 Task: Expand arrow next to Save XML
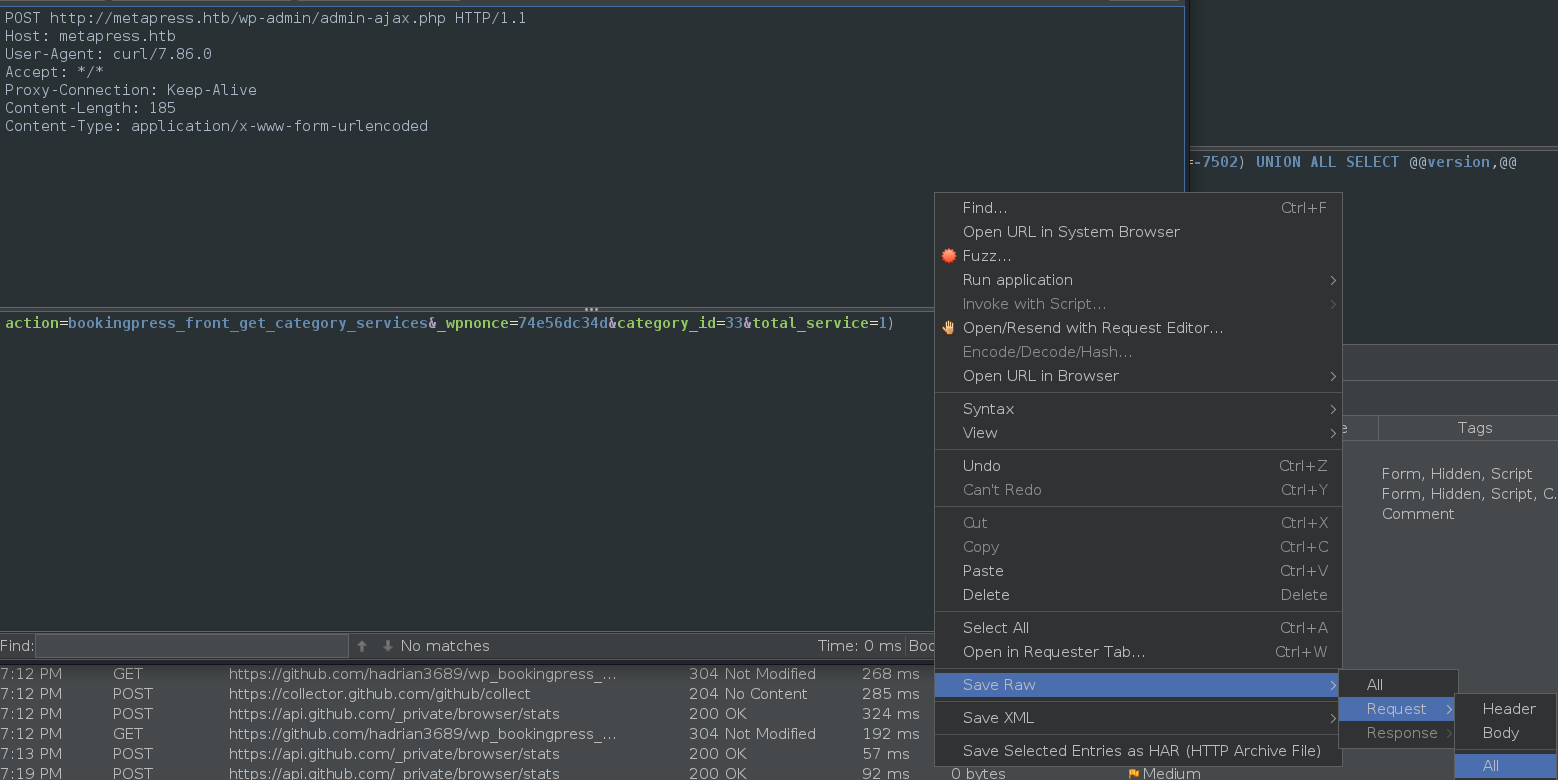[x=1333, y=718]
